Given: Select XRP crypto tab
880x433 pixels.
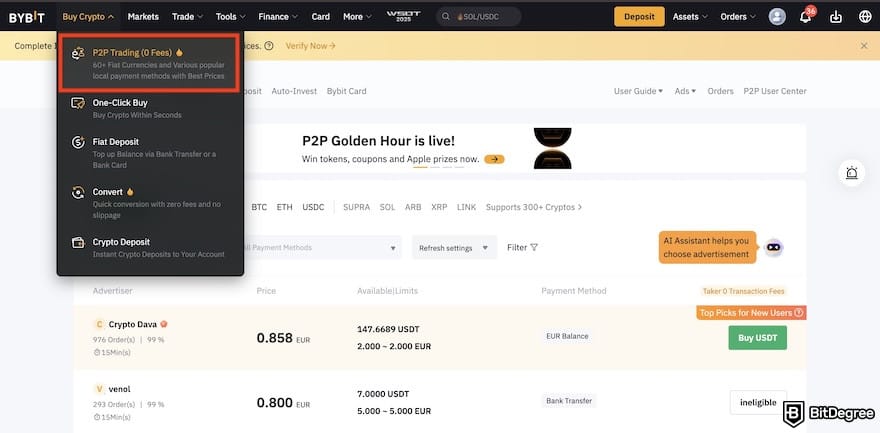Looking at the screenshot, I should click(439, 207).
